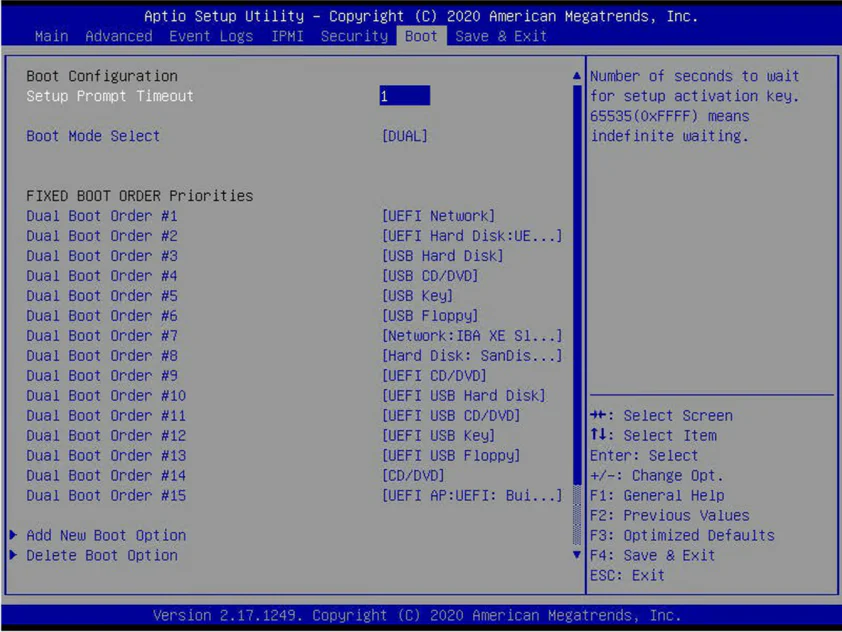Switch to the Main tab
Screen dimensions: 842x632
[50, 36]
